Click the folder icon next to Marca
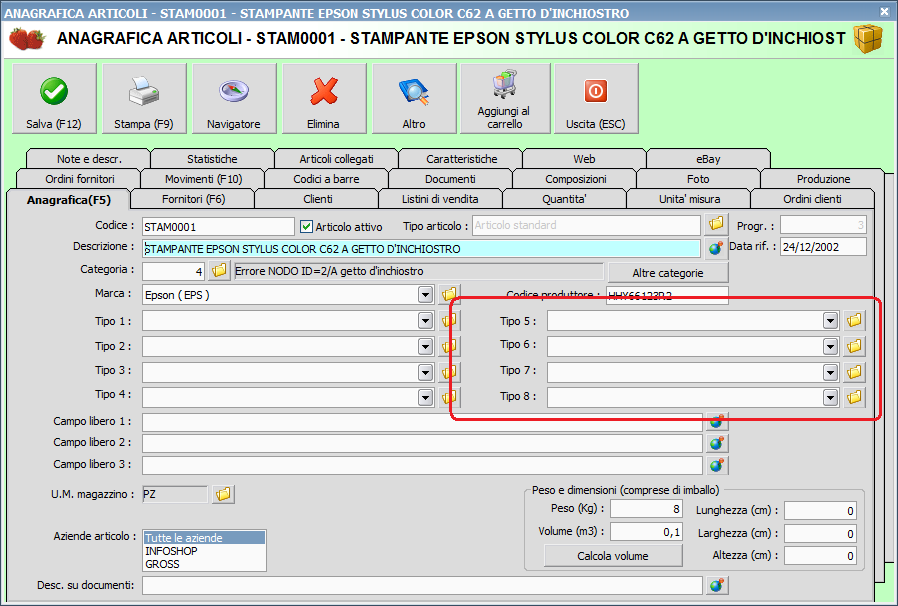 (448, 295)
